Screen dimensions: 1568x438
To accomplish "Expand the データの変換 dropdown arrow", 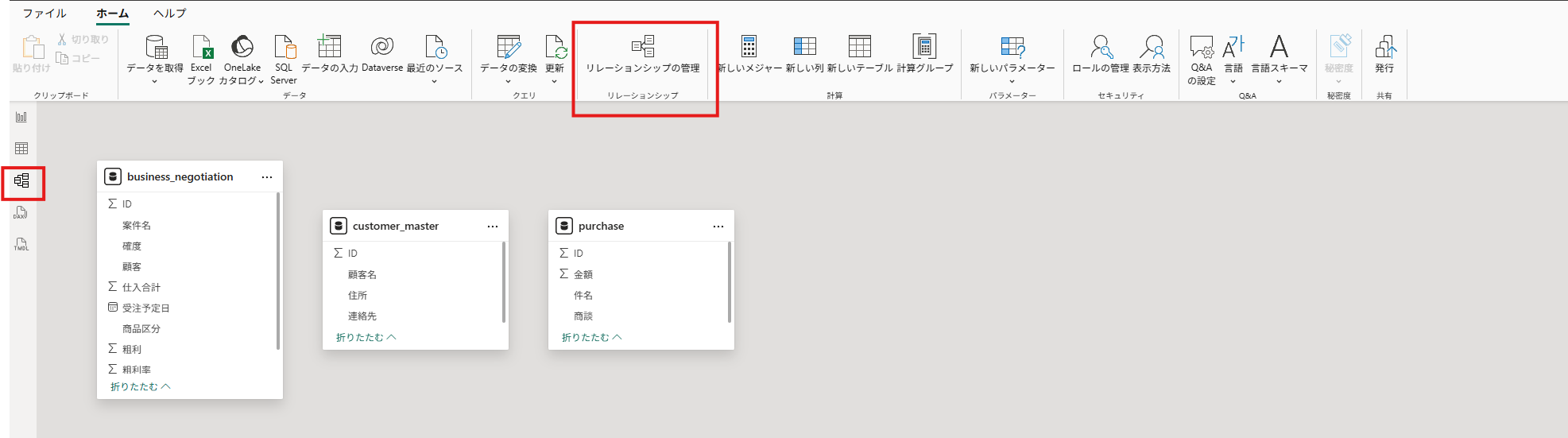I will coord(508,81).
